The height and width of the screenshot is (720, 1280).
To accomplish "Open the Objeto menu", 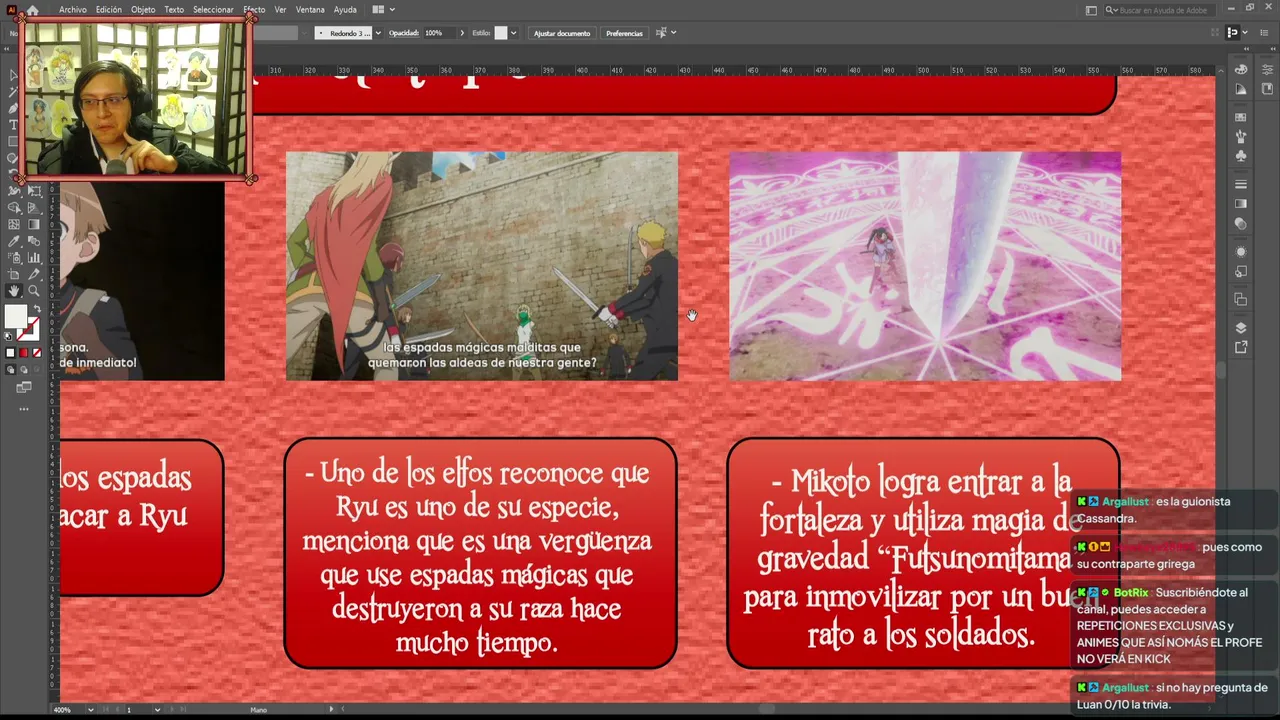I will click(143, 9).
